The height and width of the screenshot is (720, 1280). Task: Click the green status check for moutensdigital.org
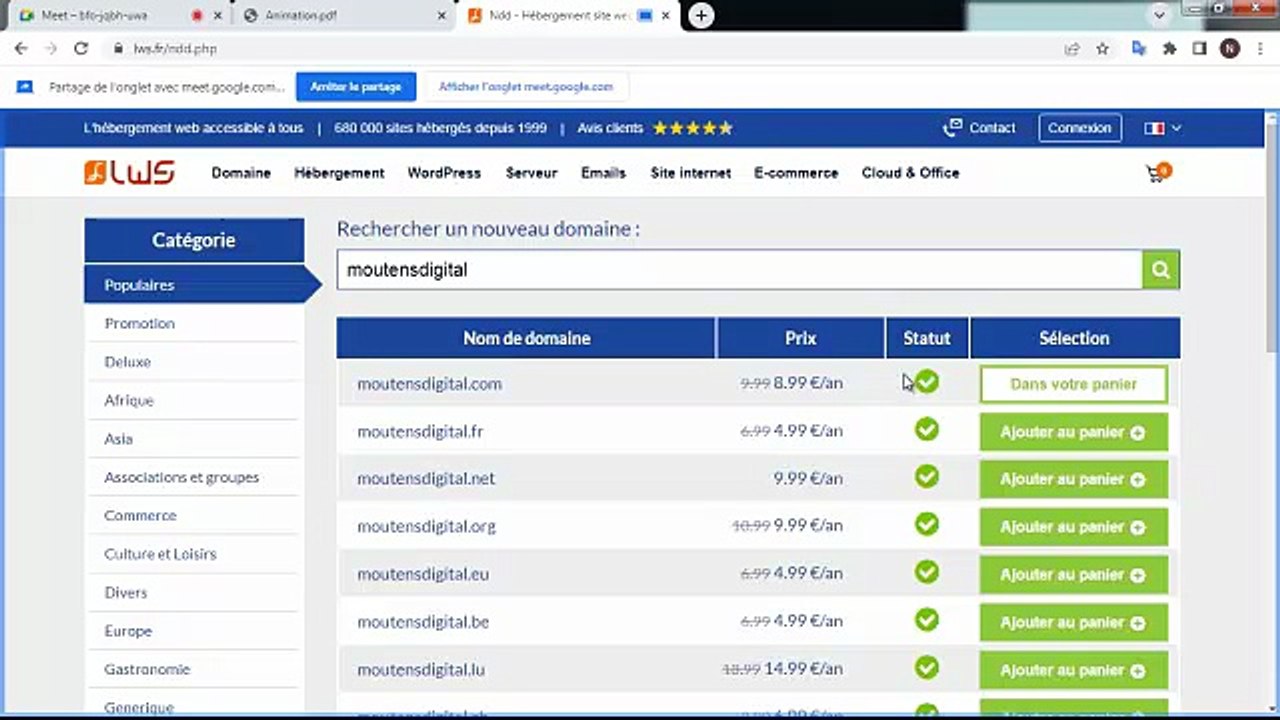927,524
